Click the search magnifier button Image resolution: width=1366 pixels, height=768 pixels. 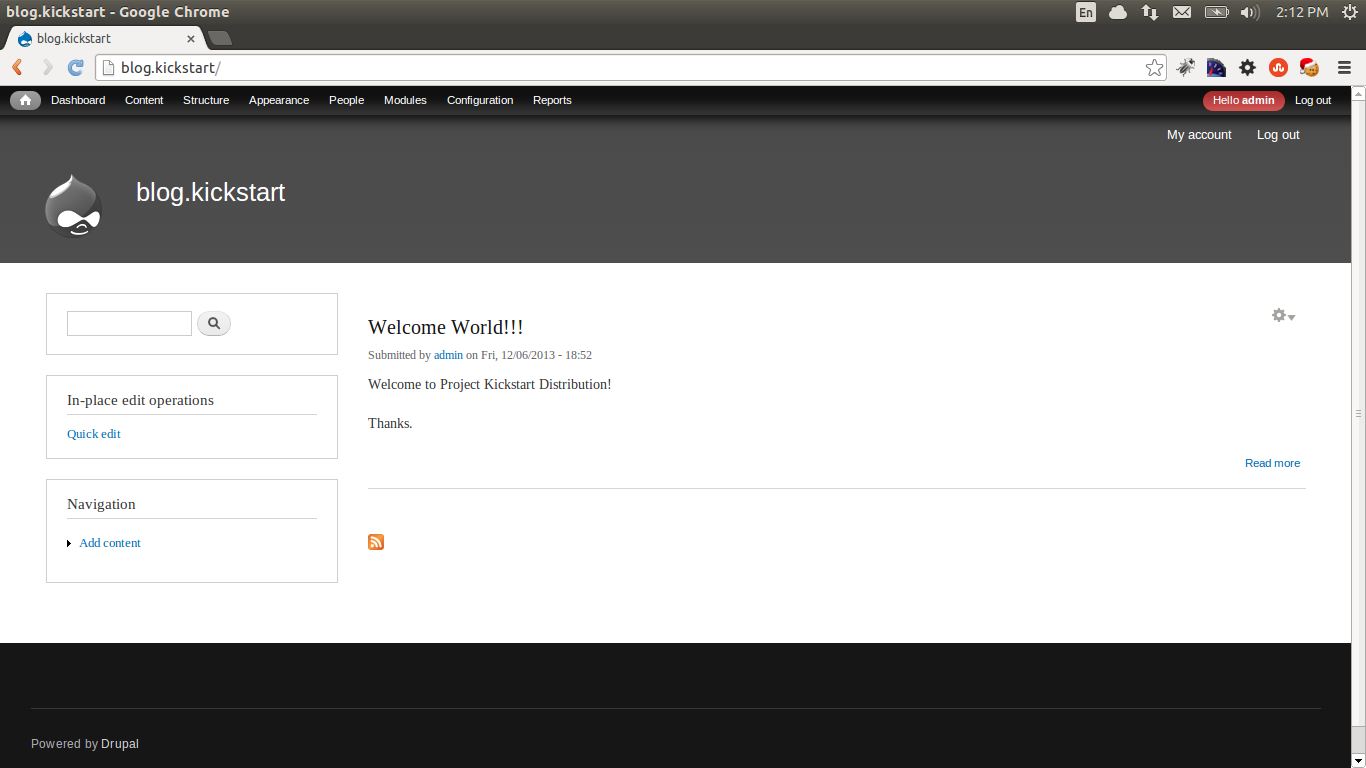coord(213,323)
